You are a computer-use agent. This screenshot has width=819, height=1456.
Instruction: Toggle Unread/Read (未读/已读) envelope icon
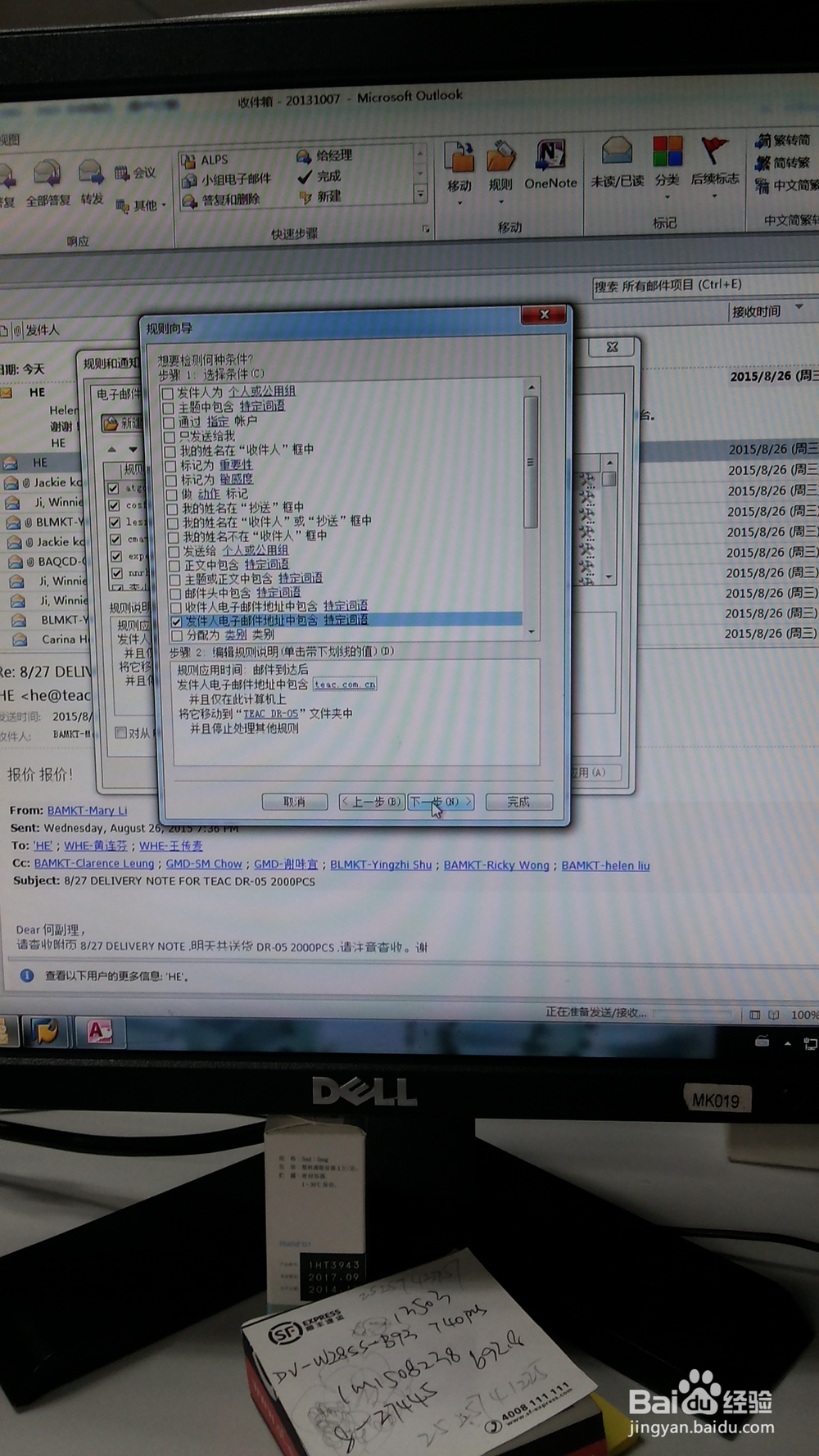(x=617, y=152)
